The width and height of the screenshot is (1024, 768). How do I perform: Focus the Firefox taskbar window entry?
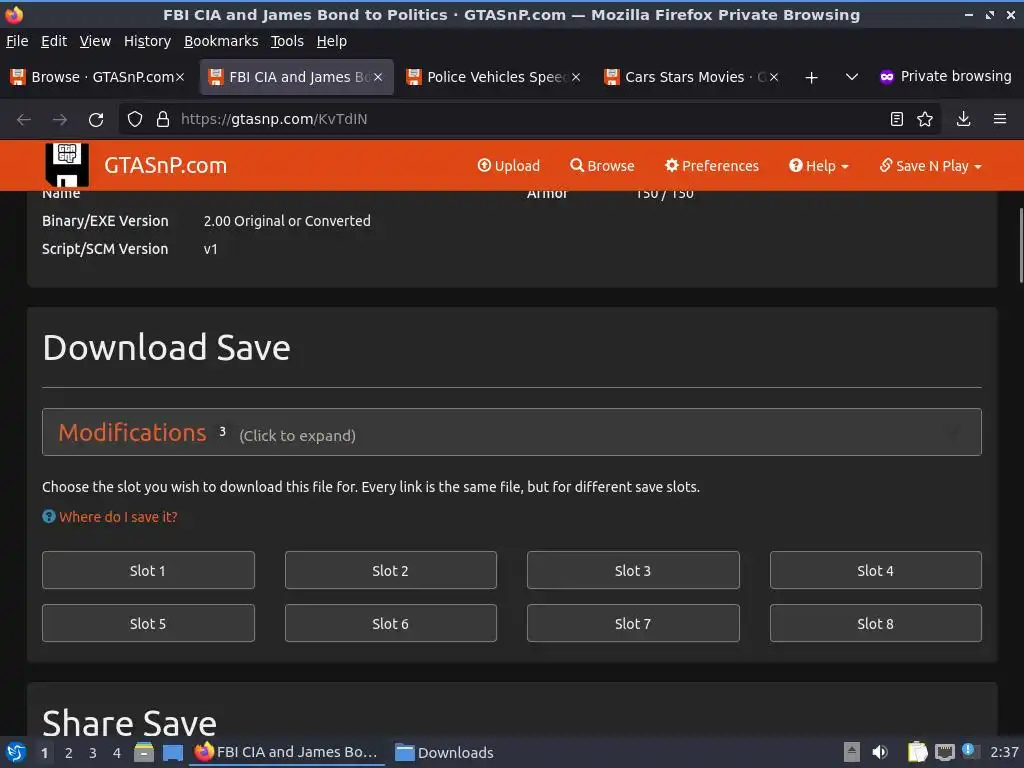click(286, 752)
